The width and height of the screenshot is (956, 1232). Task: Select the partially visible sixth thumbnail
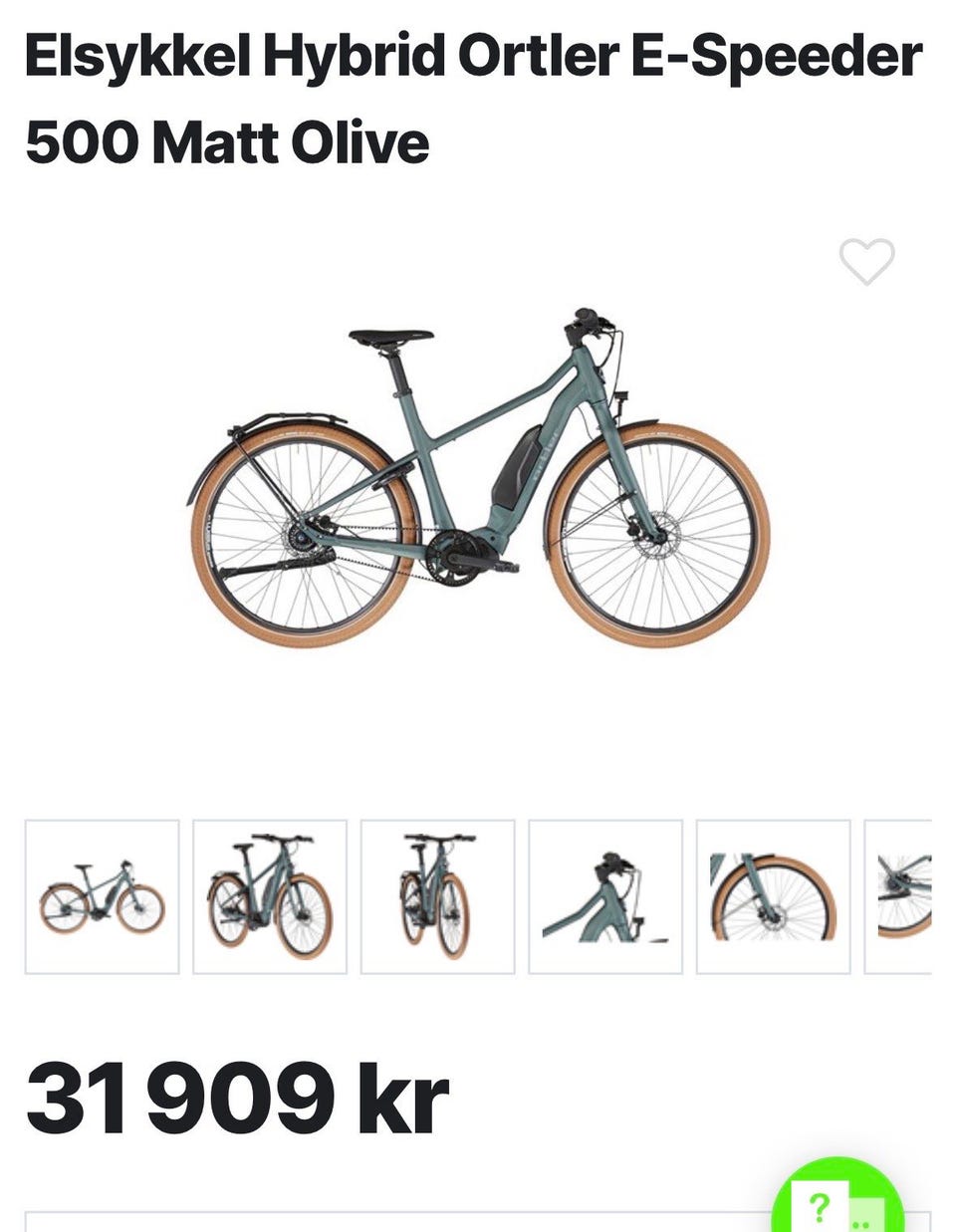tap(898, 896)
